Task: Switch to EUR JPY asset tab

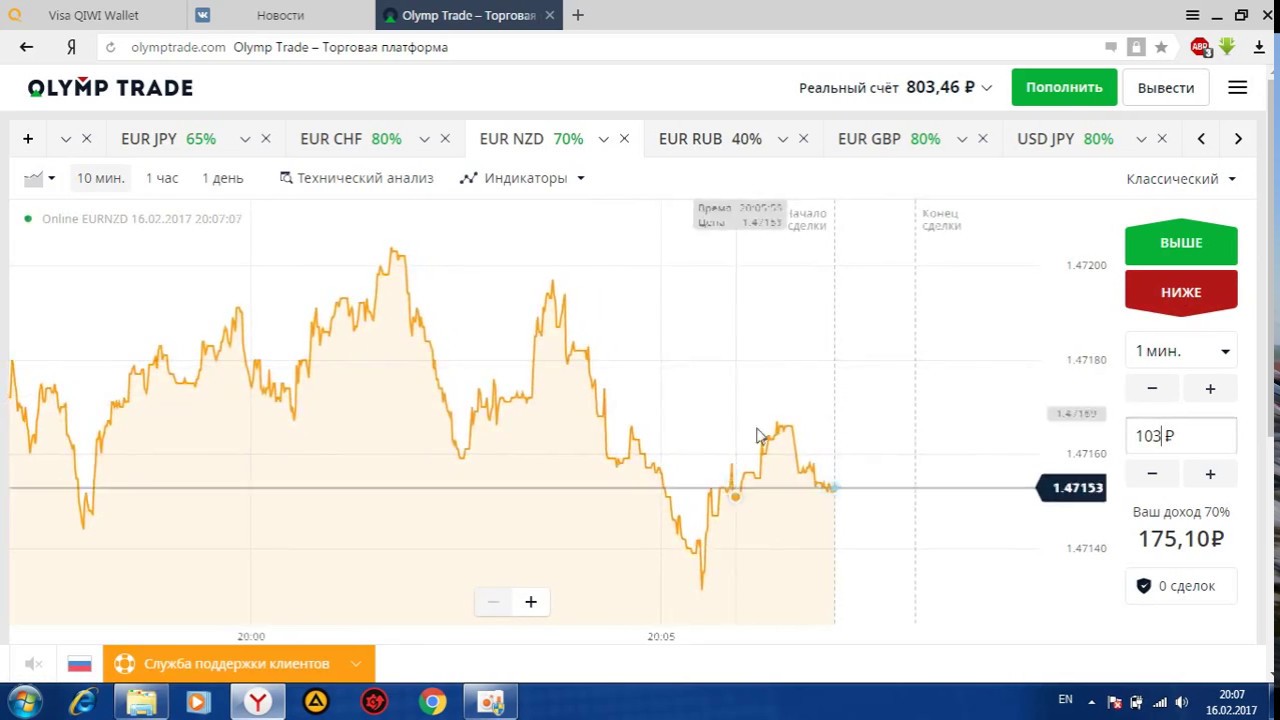Action: (168, 139)
